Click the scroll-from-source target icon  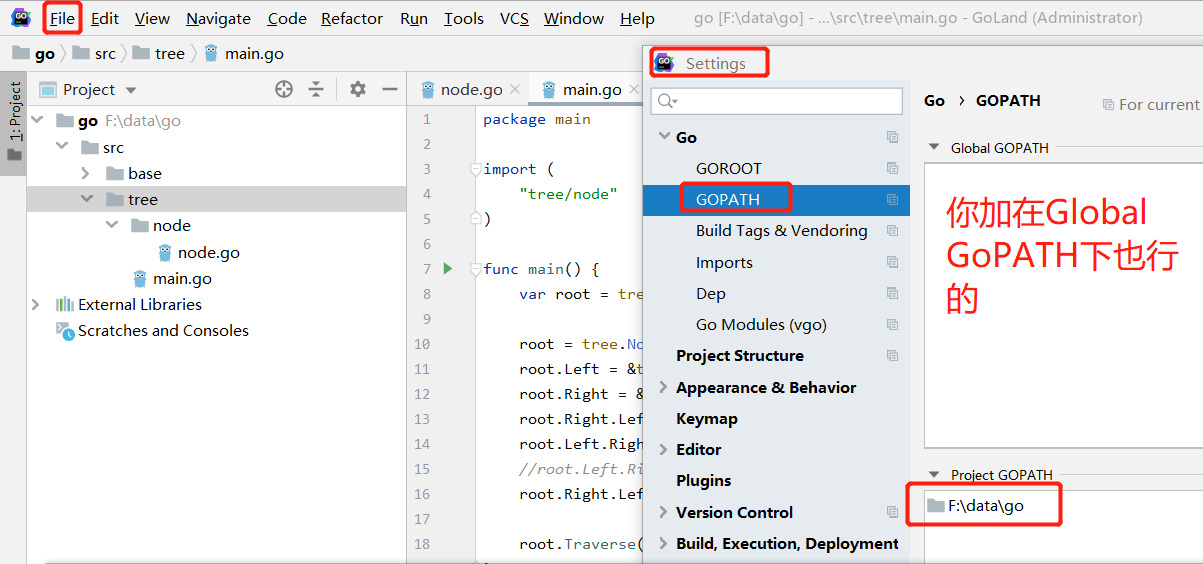[x=284, y=89]
